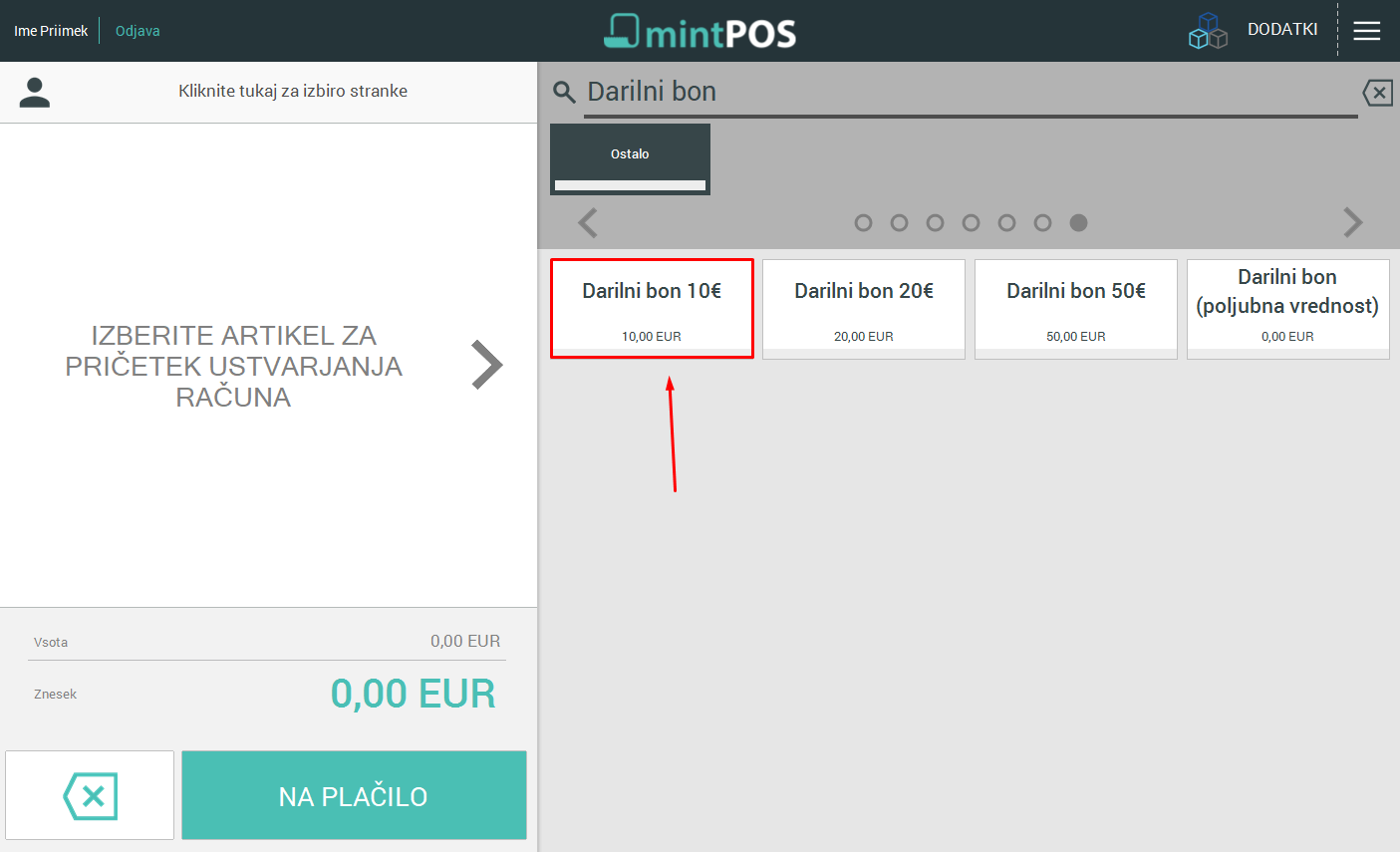Delete the receipt with the teal backspace button
The height and width of the screenshot is (852, 1400).
(x=90, y=795)
